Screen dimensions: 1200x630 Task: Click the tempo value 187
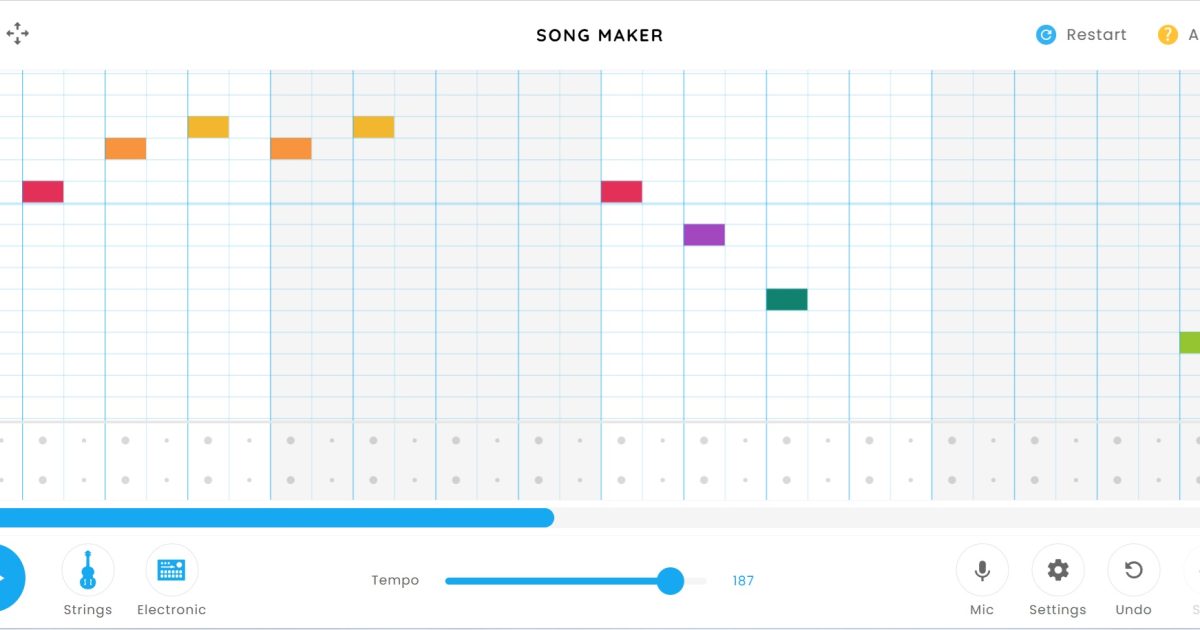743,581
